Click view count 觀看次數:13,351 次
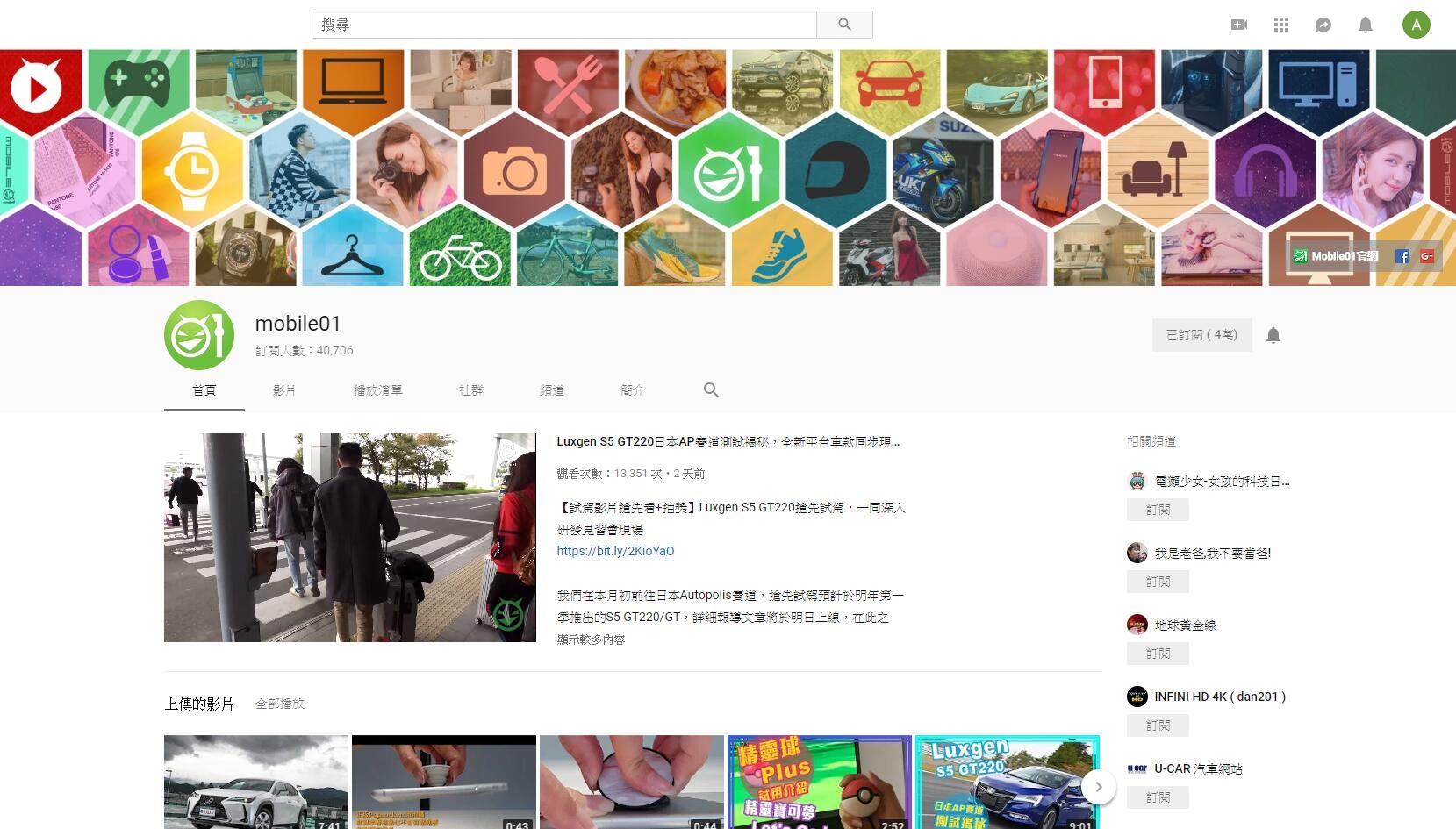Screen dimensions: 1456x829 [609, 474]
